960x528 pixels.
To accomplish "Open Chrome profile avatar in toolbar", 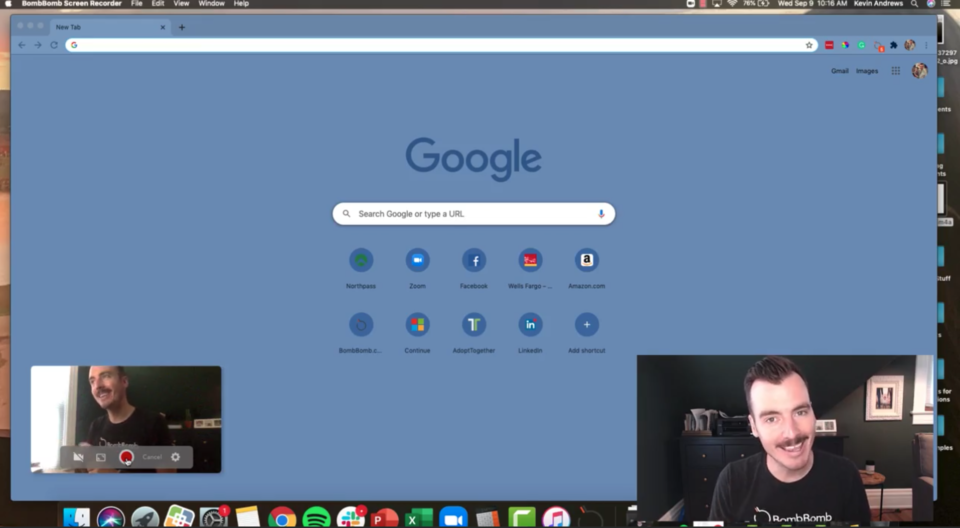I will pos(910,45).
